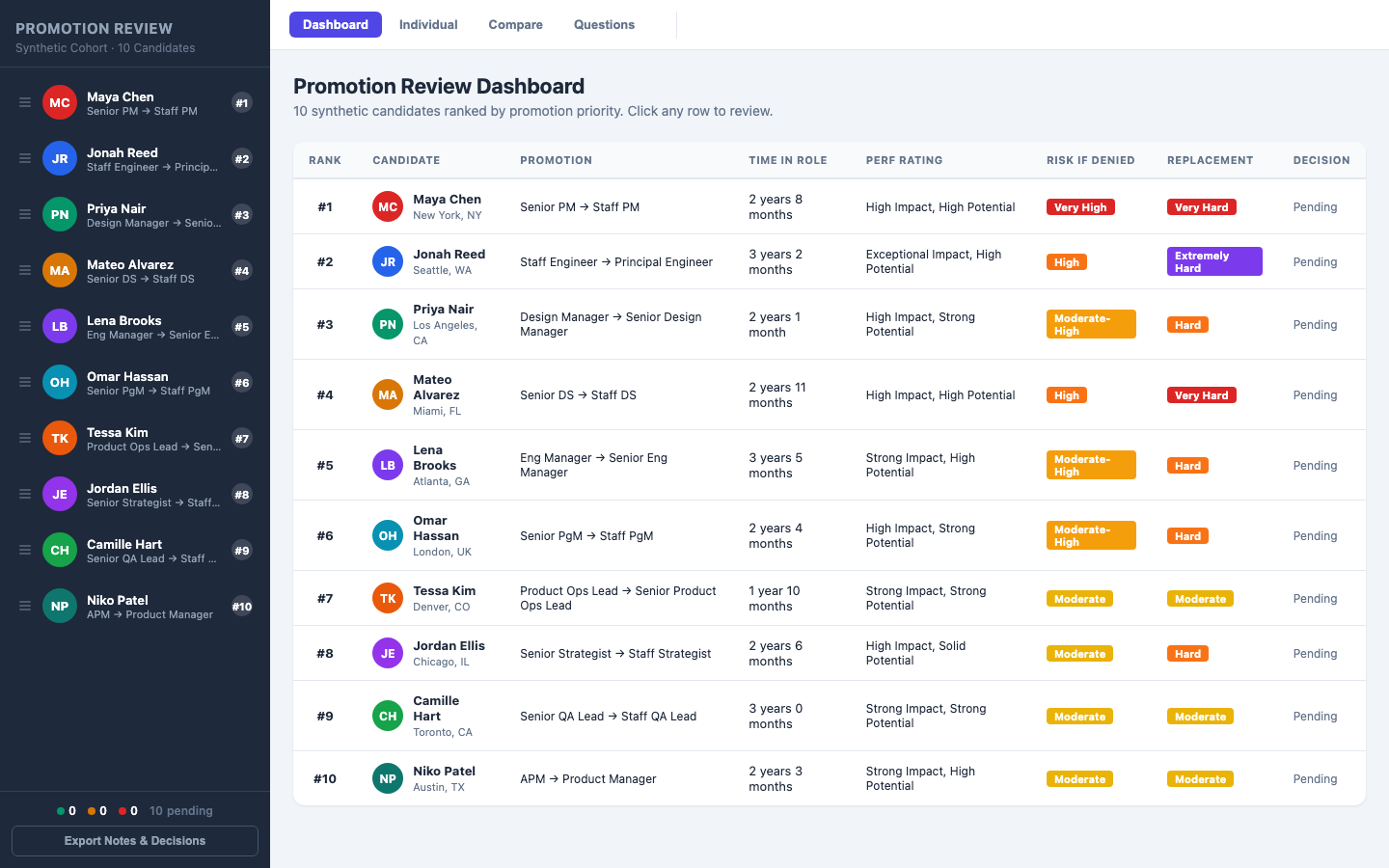Grab the drag handle beside Priya Nair
The image size is (1389, 868).
pos(25,214)
